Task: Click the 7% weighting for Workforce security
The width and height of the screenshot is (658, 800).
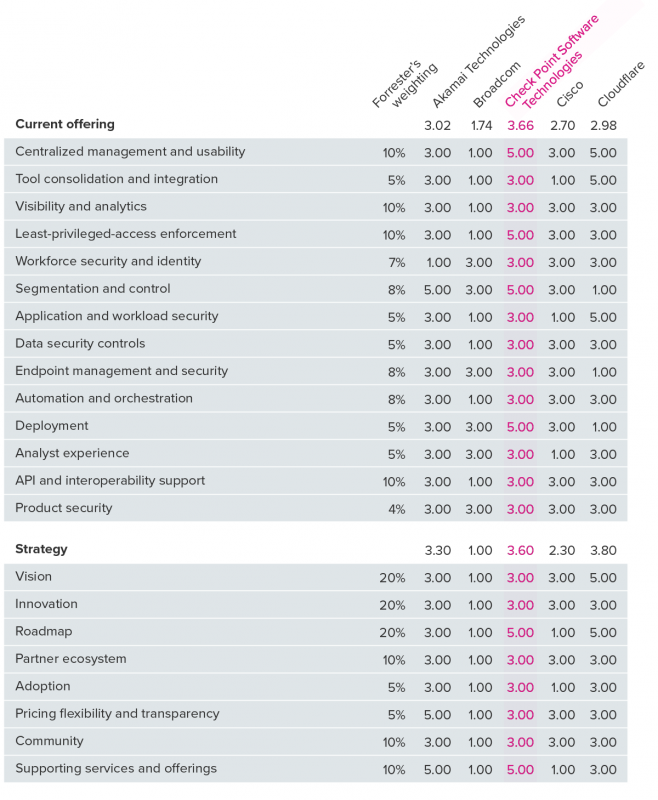Action: point(397,262)
